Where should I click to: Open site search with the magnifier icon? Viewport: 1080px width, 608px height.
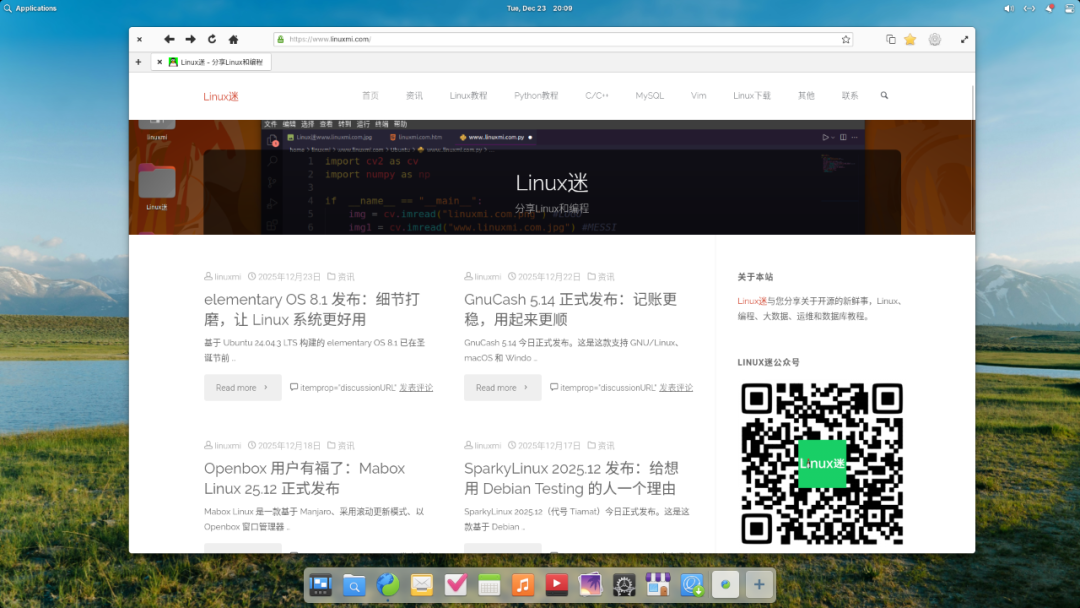click(x=884, y=95)
